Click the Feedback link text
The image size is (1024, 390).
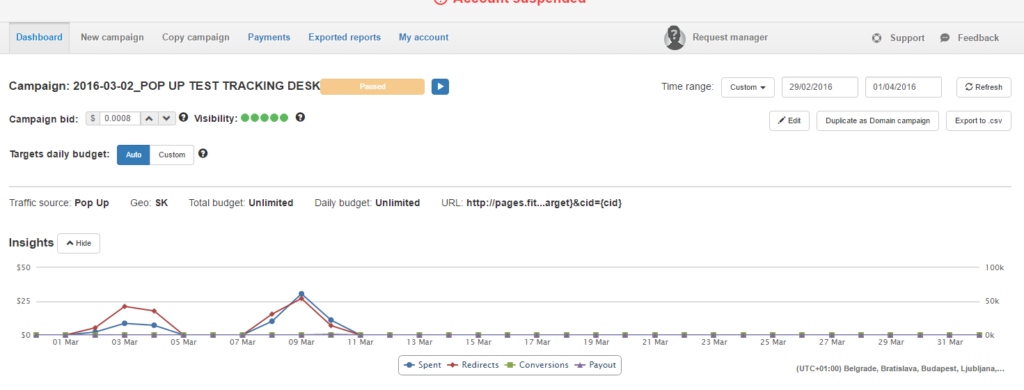[x=978, y=38]
